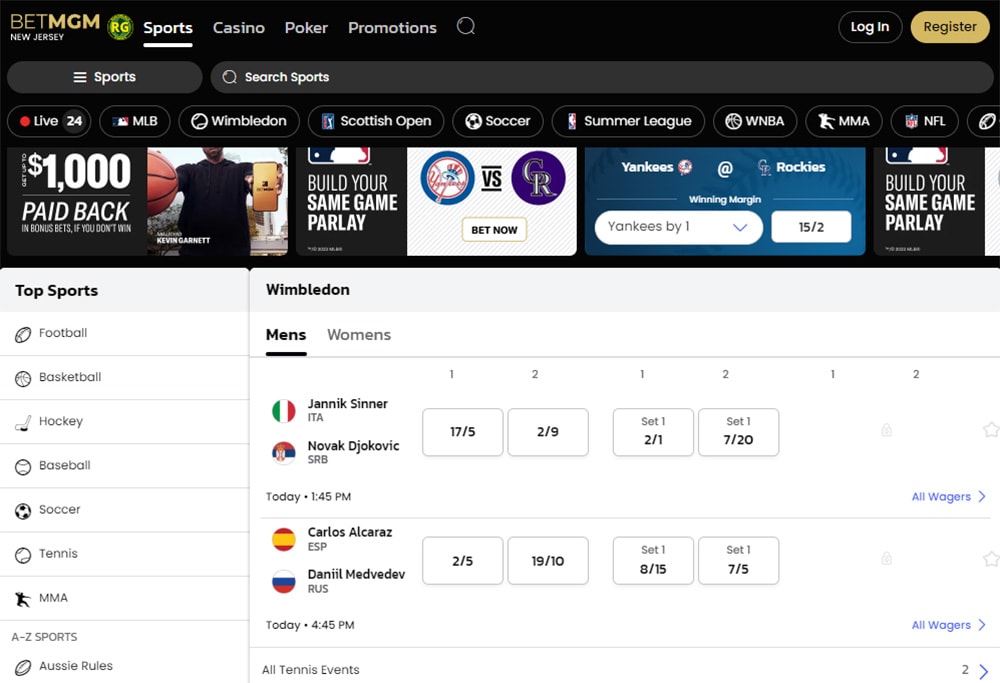The height and width of the screenshot is (683, 1000).
Task: Click the Tennis ball icon in sidebar
Action: point(23,555)
